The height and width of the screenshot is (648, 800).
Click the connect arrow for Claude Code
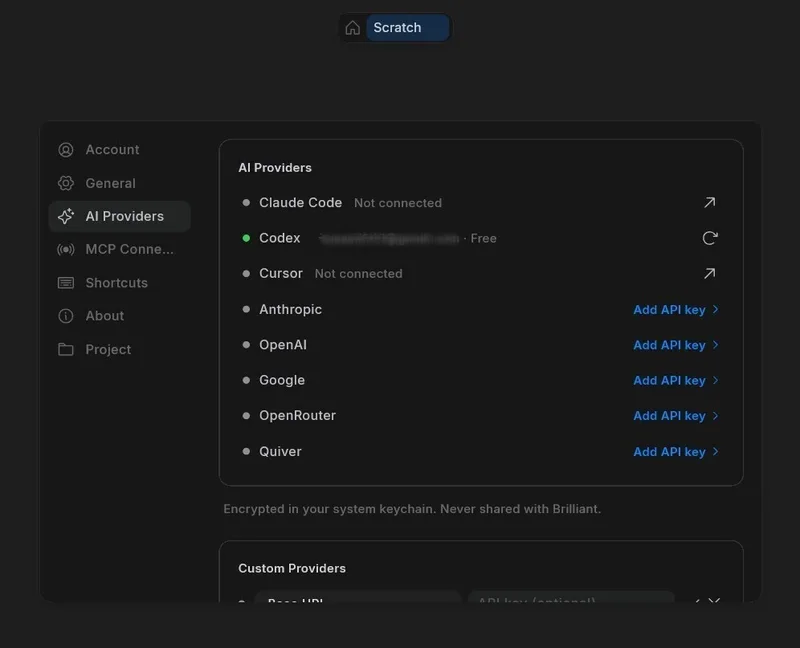click(710, 203)
